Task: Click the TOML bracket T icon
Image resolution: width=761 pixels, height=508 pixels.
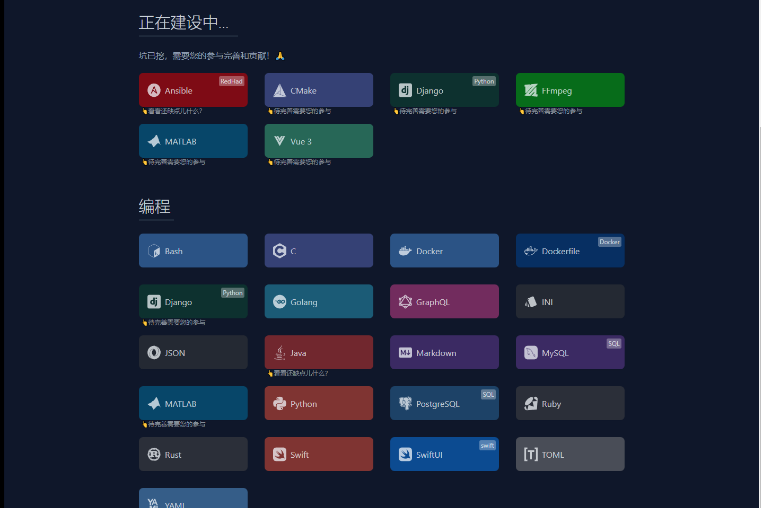Action: click(x=531, y=455)
